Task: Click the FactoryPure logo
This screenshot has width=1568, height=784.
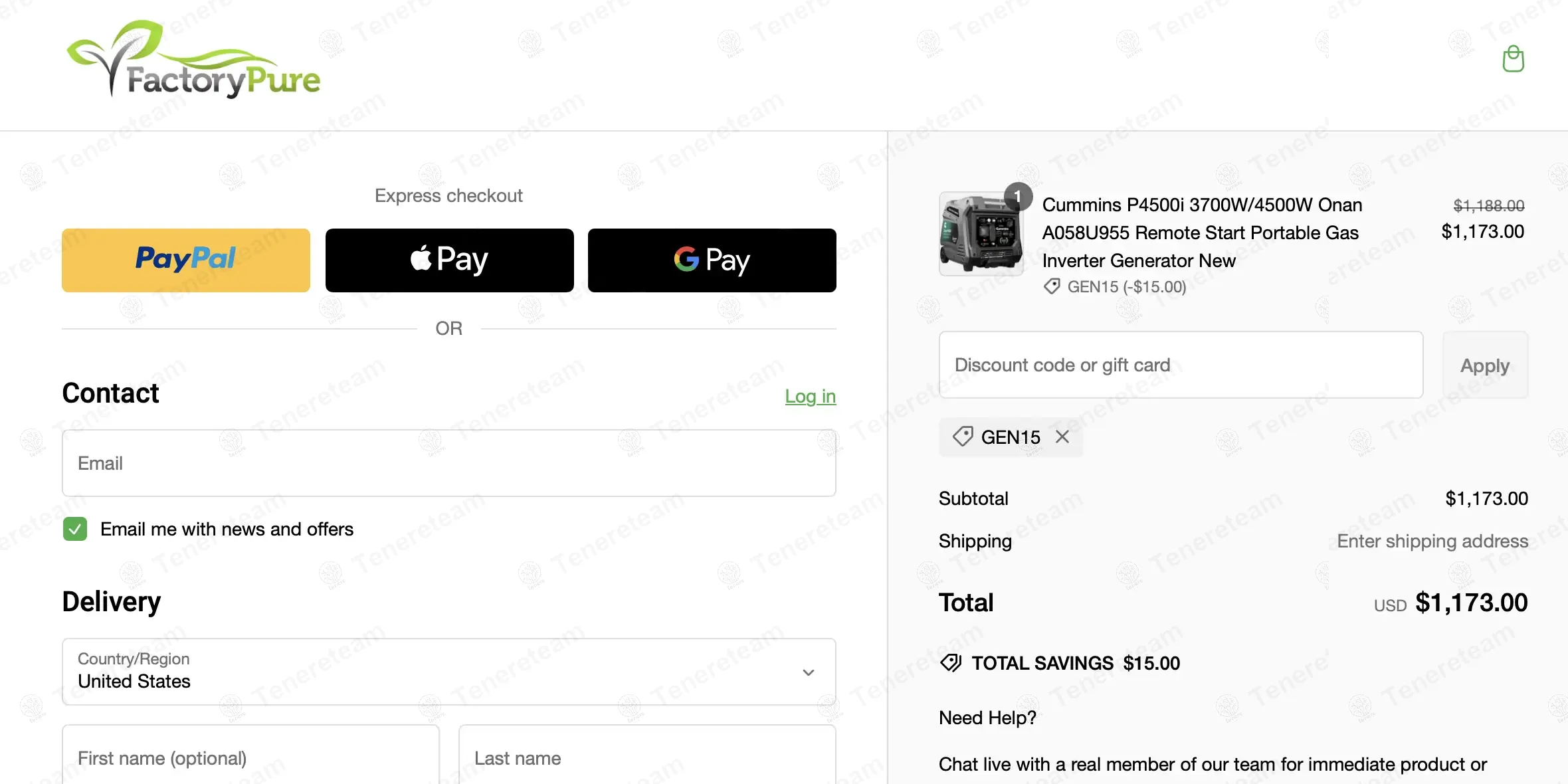Action: coord(193,60)
